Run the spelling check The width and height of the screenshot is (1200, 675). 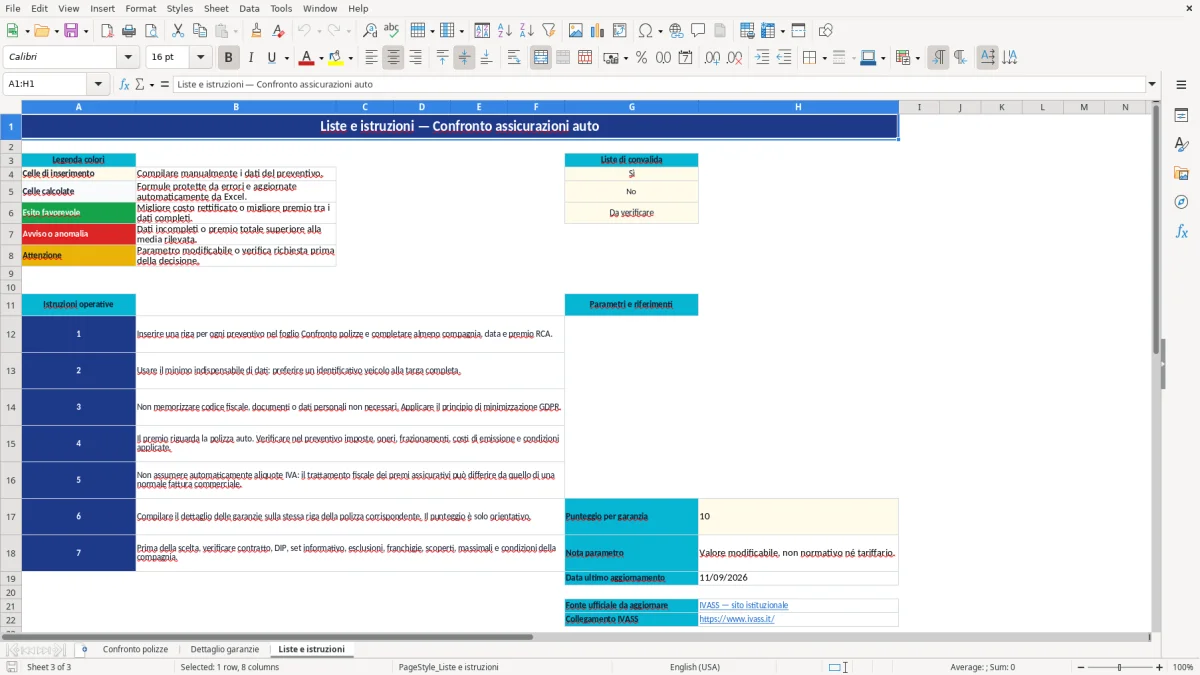392,31
